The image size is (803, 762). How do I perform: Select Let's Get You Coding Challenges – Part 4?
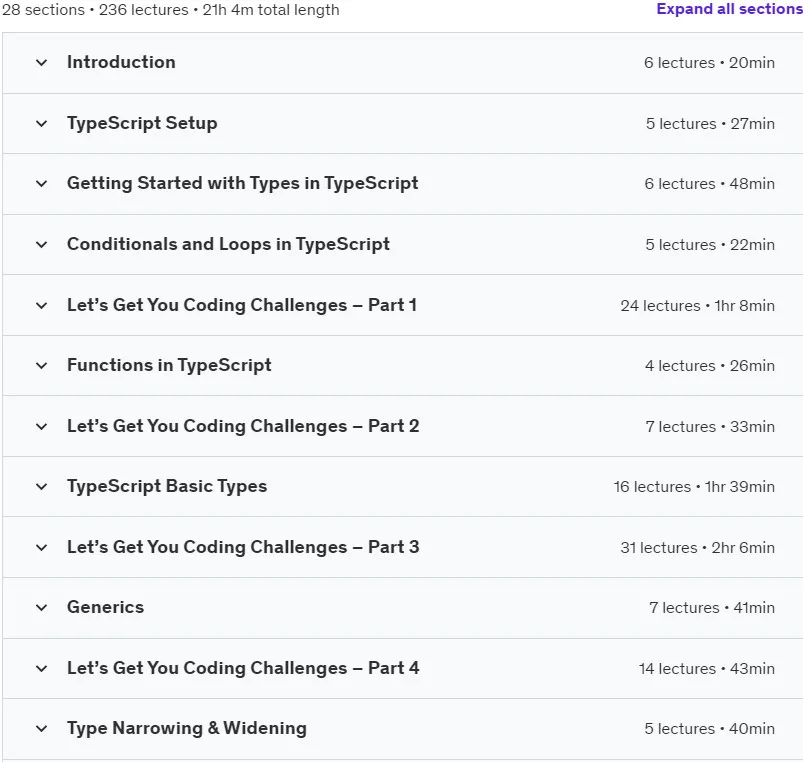[x=243, y=668]
